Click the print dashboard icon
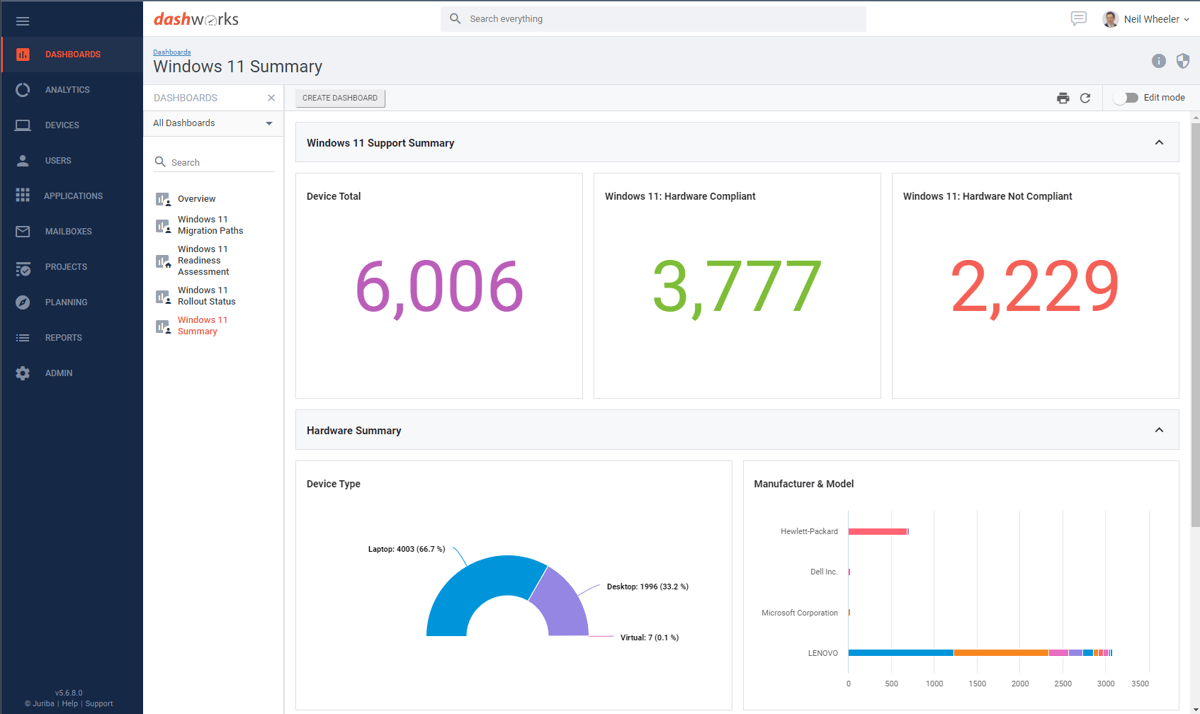 [x=1063, y=98]
